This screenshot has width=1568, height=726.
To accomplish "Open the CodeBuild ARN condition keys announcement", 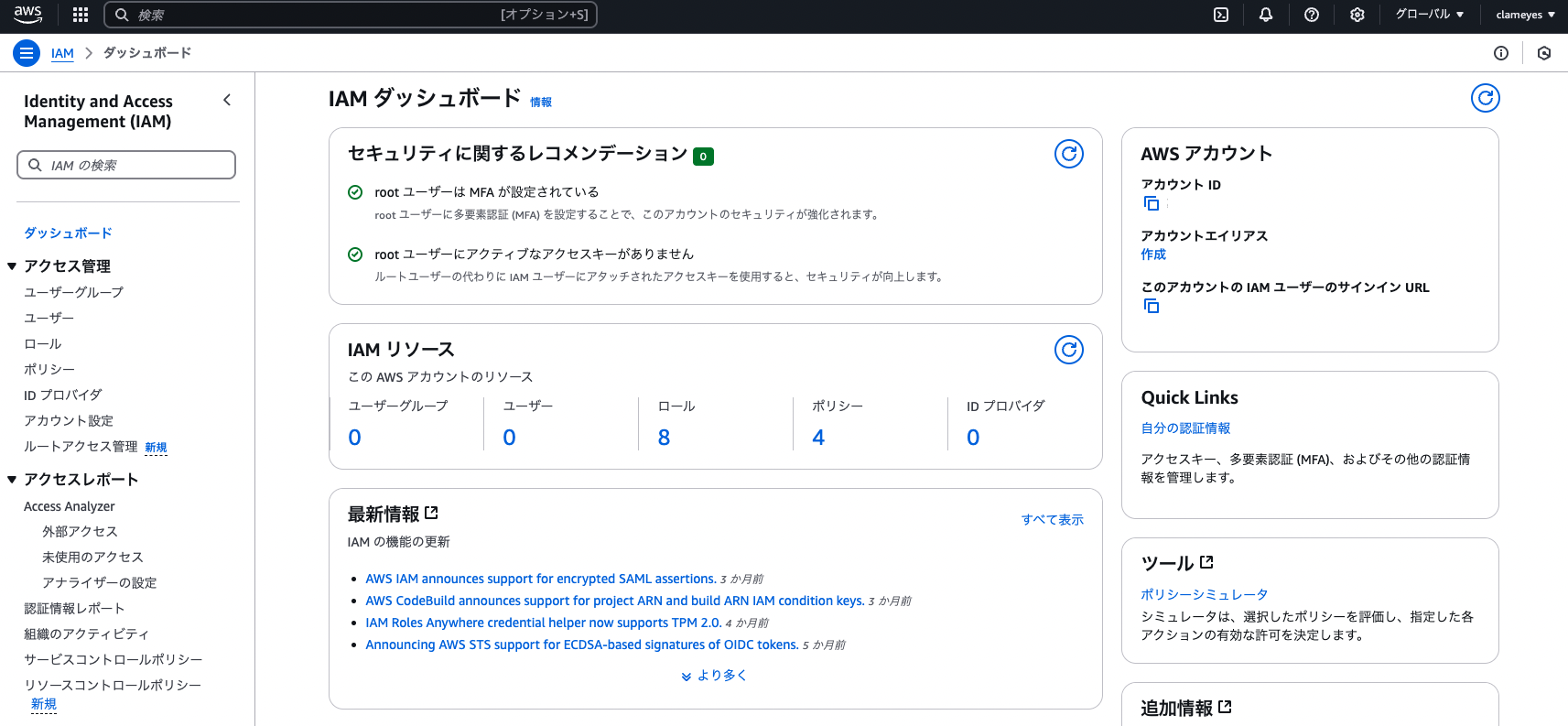I will [x=615, y=601].
